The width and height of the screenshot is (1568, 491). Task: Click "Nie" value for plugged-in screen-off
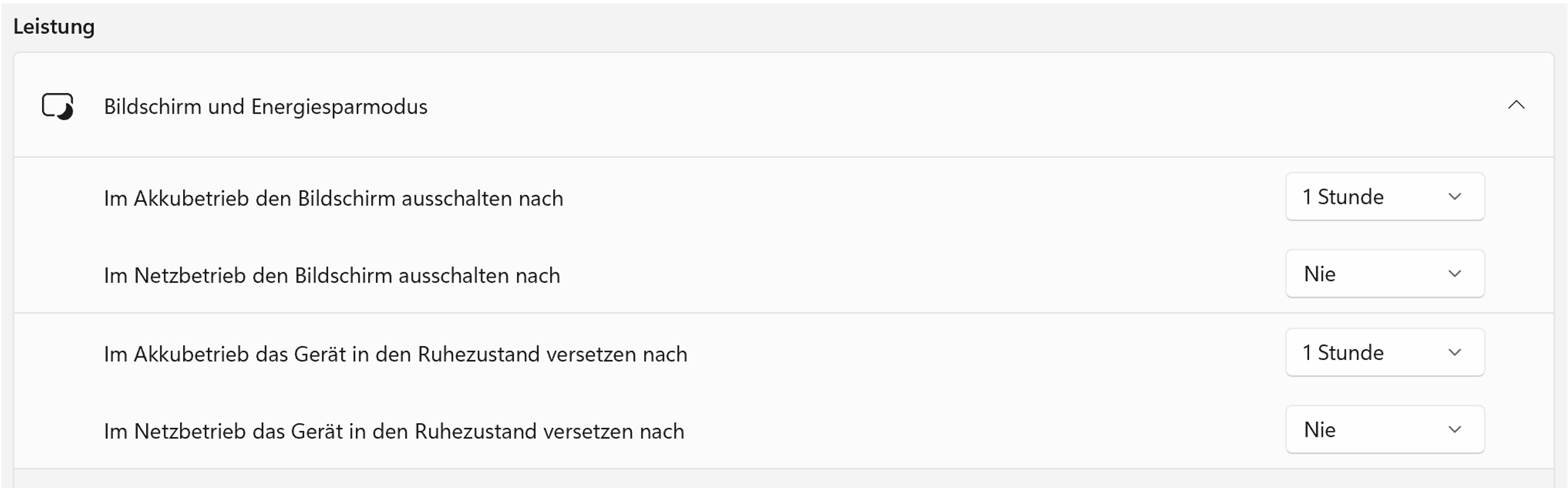1320,274
